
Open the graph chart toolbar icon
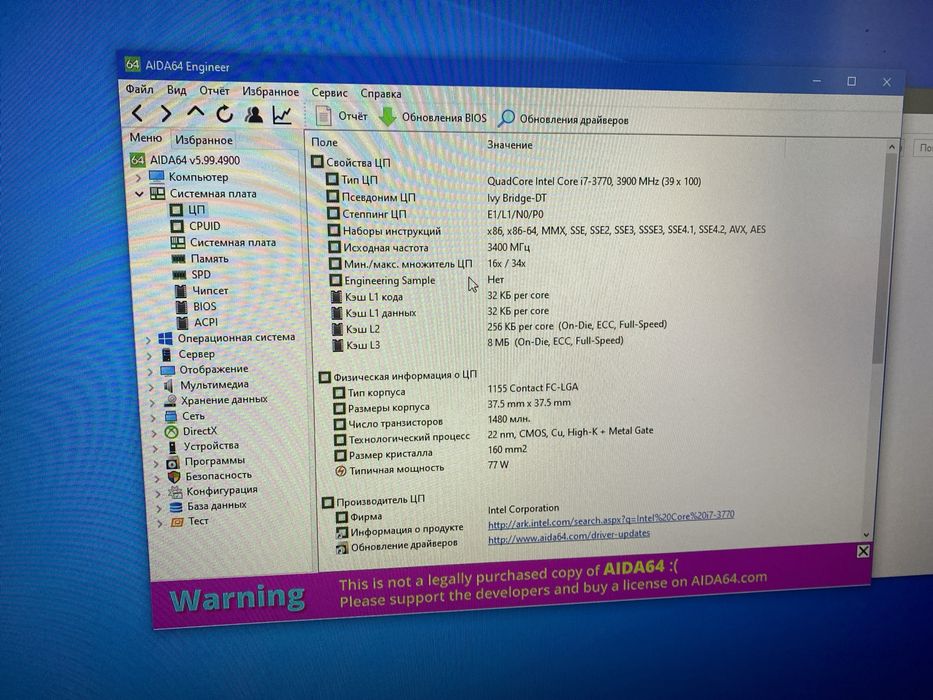click(282, 115)
